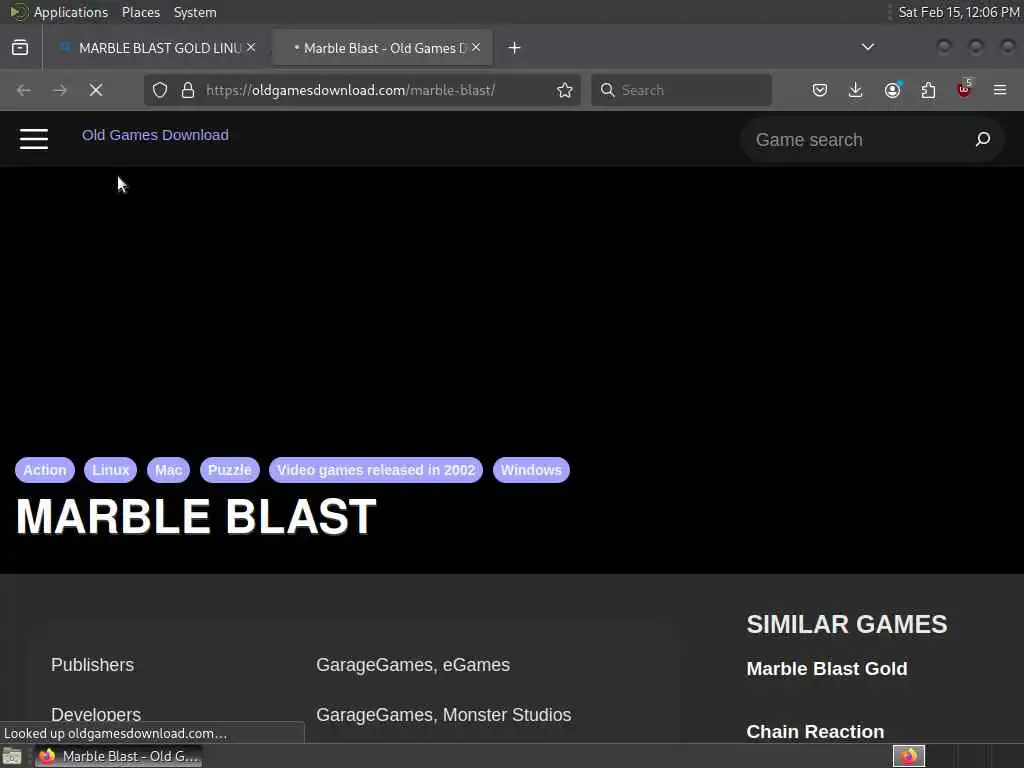
Task: Click the SIMILAR GAMES heading
Action: coord(847,624)
